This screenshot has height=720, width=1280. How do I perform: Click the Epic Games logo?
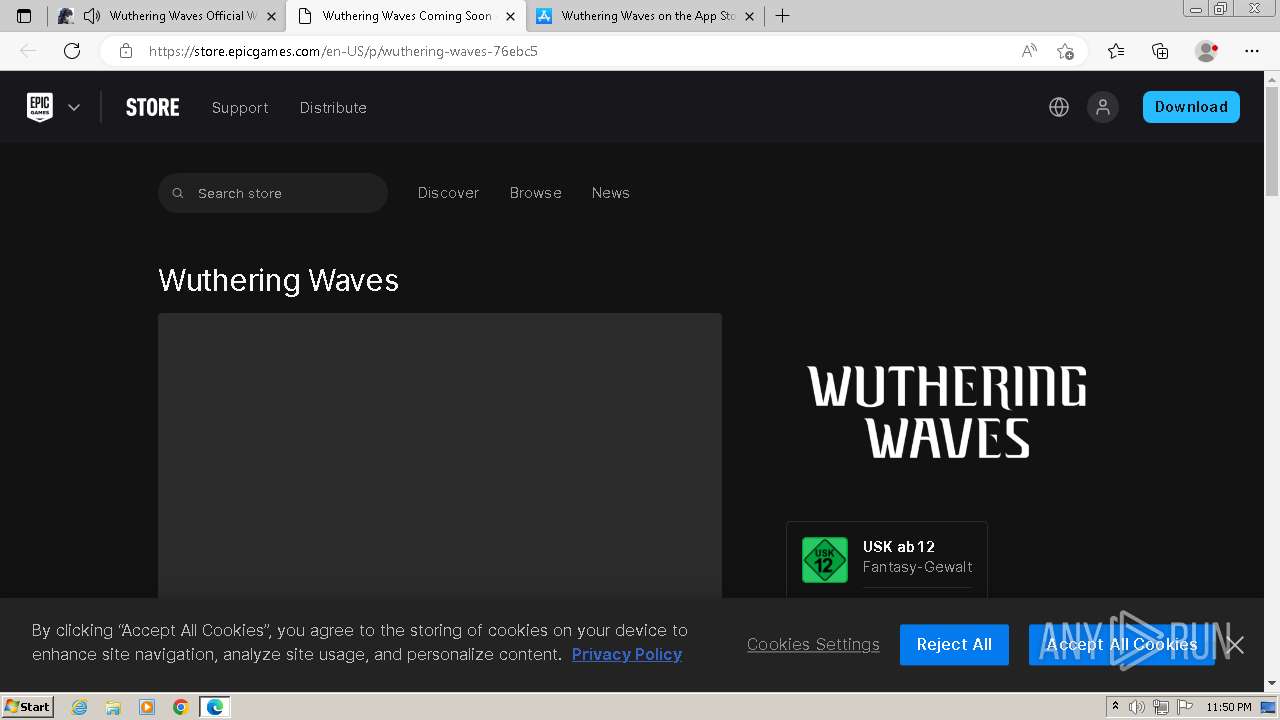pyautogui.click(x=40, y=107)
